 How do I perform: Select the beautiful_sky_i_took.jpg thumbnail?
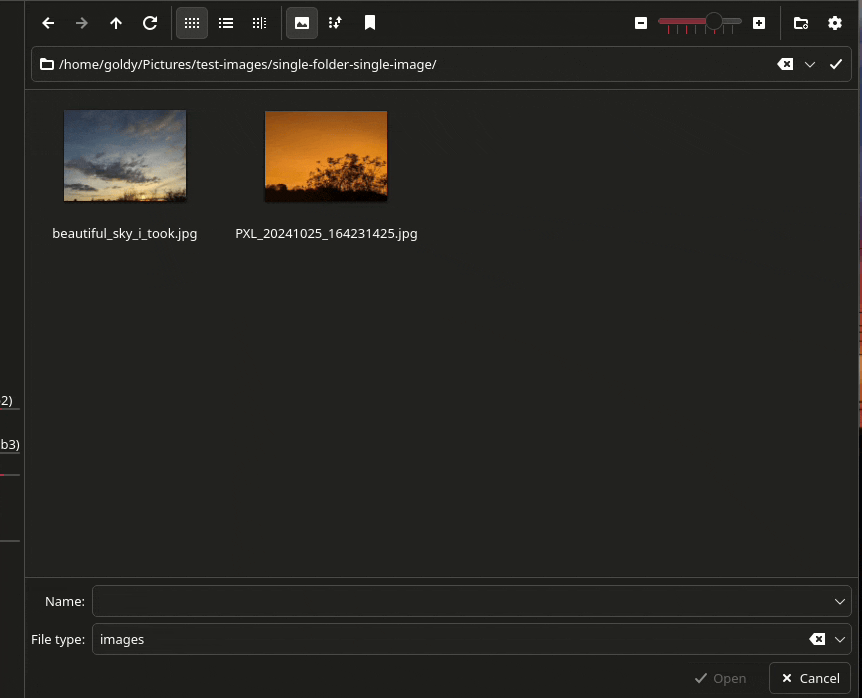pyautogui.click(x=124, y=155)
